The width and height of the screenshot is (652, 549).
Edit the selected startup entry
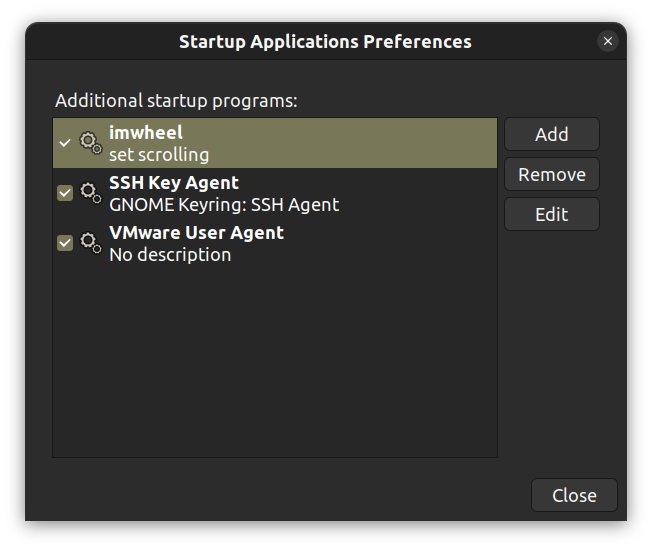(552, 214)
